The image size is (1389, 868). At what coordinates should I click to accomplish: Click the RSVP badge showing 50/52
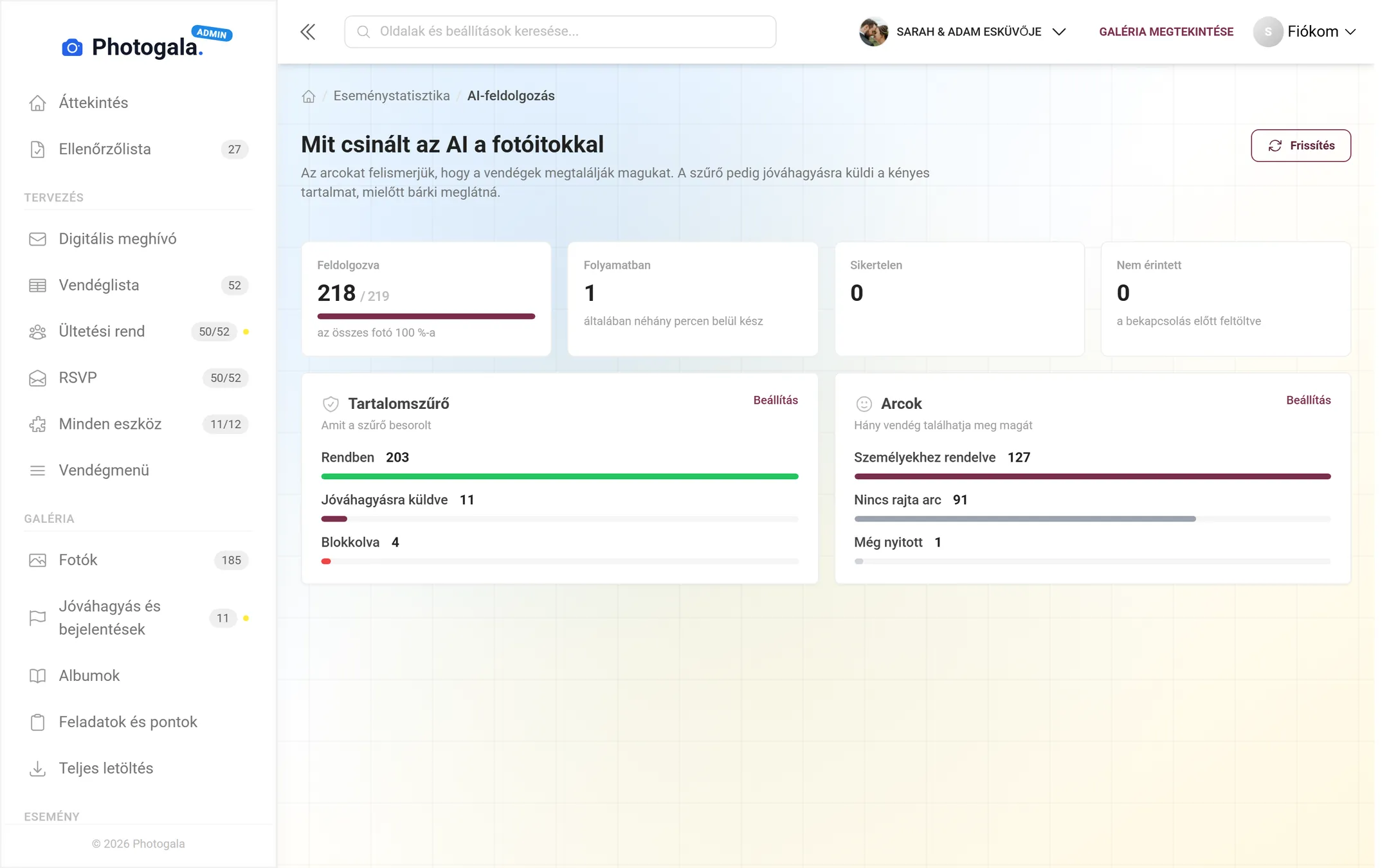pos(226,378)
